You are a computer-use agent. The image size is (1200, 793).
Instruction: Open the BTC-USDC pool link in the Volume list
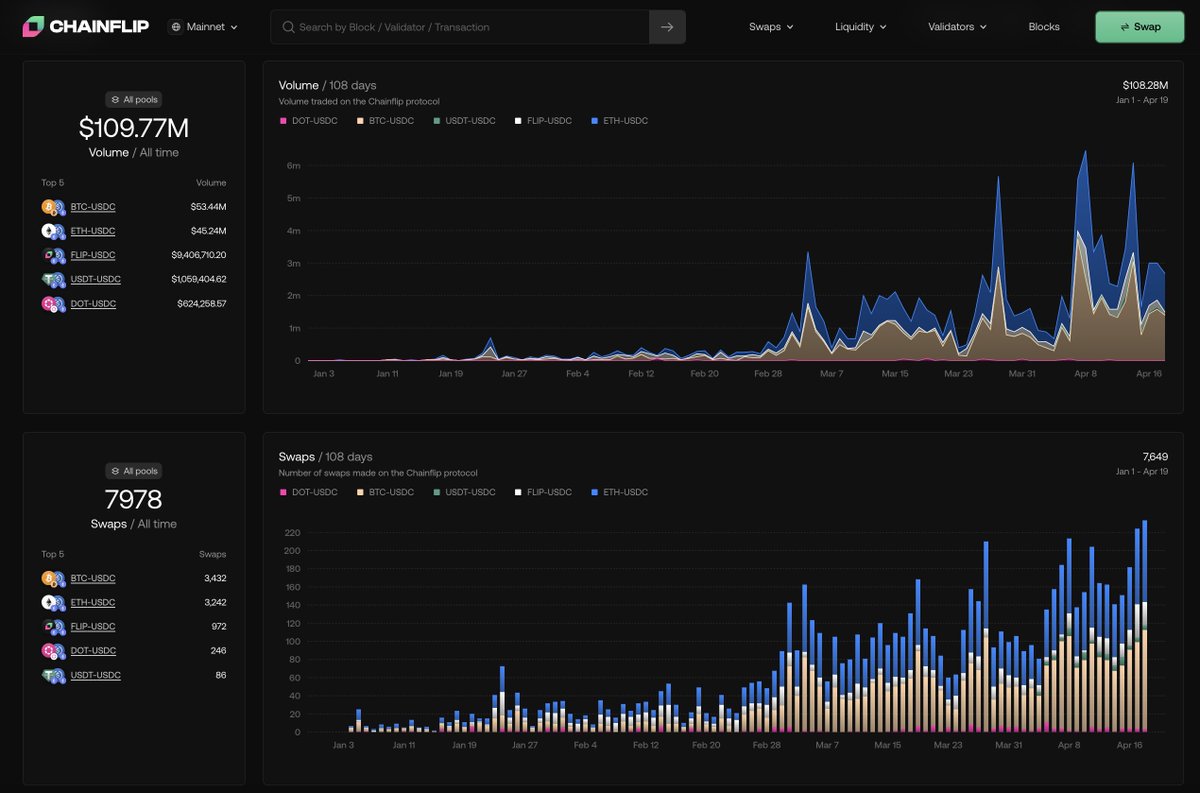[93, 207]
